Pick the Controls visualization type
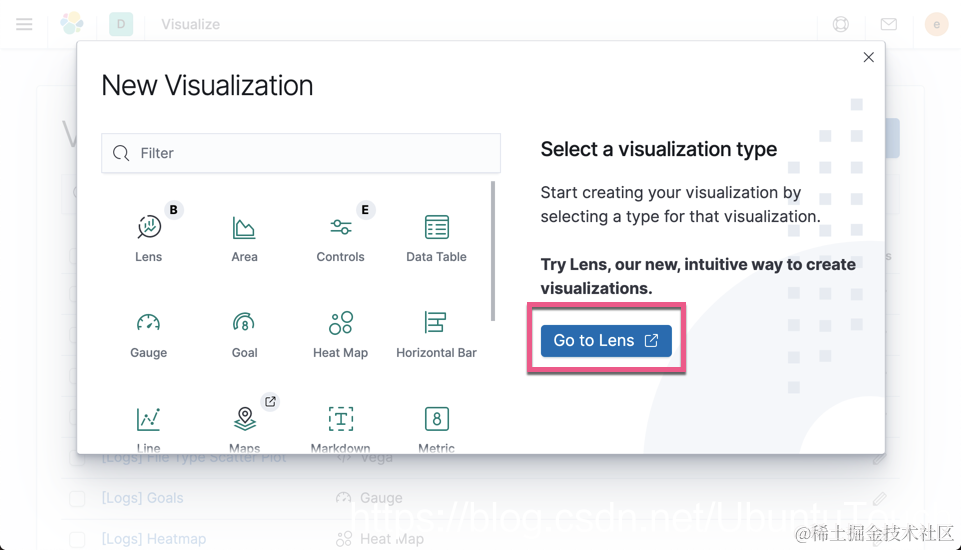 click(x=340, y=239)
